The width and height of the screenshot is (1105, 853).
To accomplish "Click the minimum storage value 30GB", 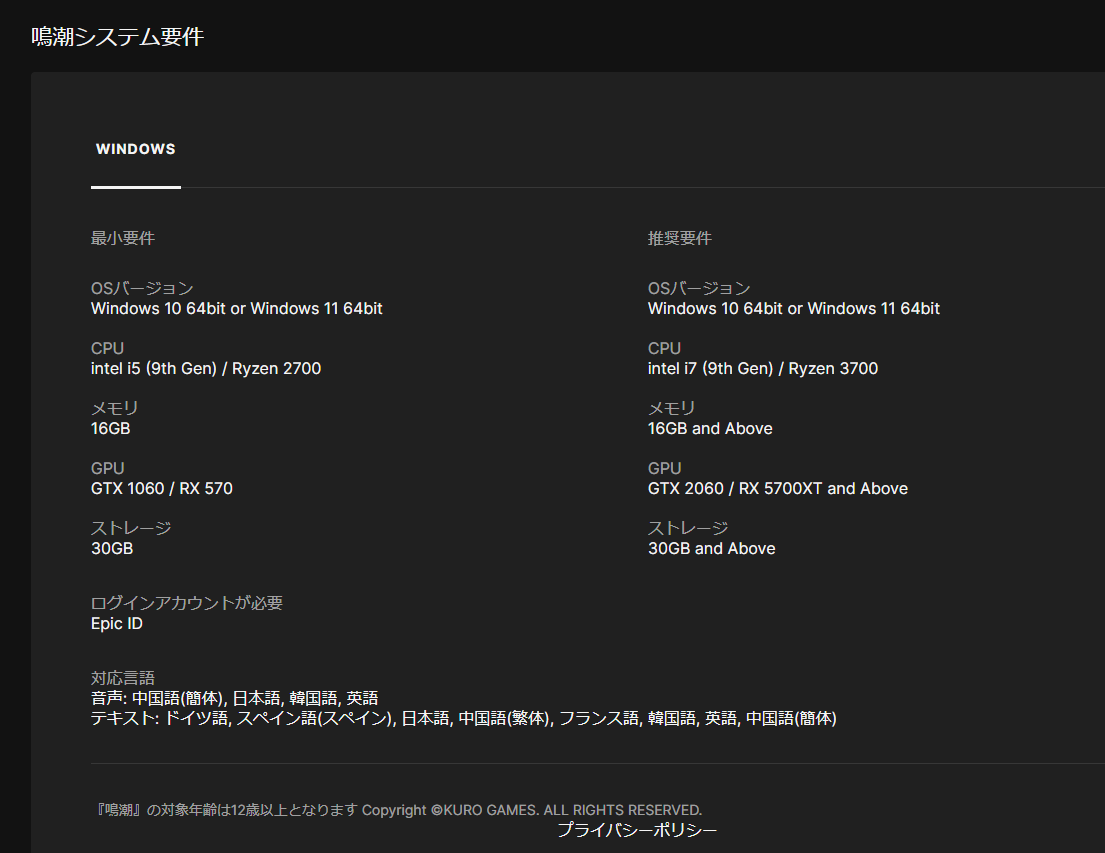I will coord(111,548).
